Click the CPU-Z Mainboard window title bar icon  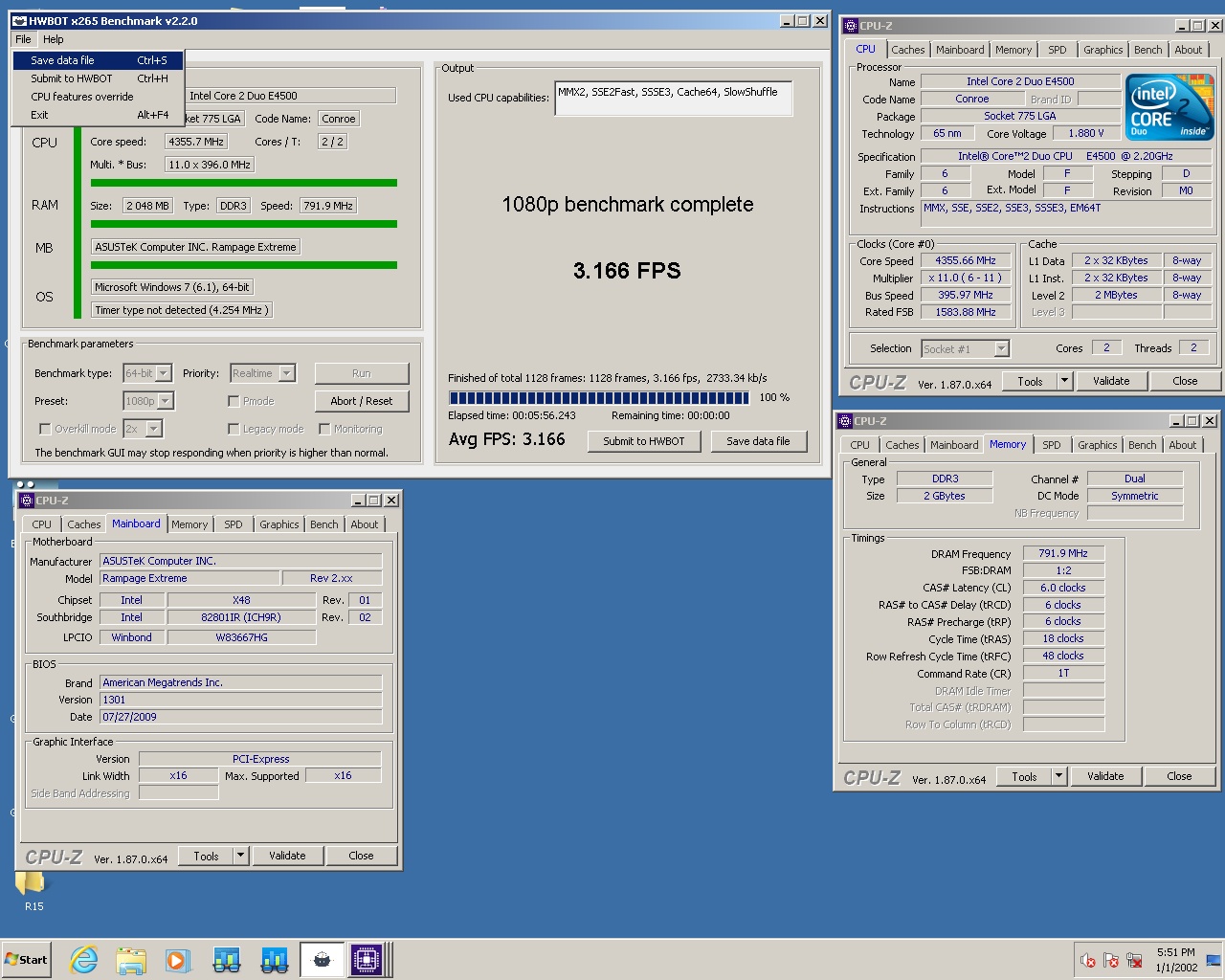coord(26,501)
